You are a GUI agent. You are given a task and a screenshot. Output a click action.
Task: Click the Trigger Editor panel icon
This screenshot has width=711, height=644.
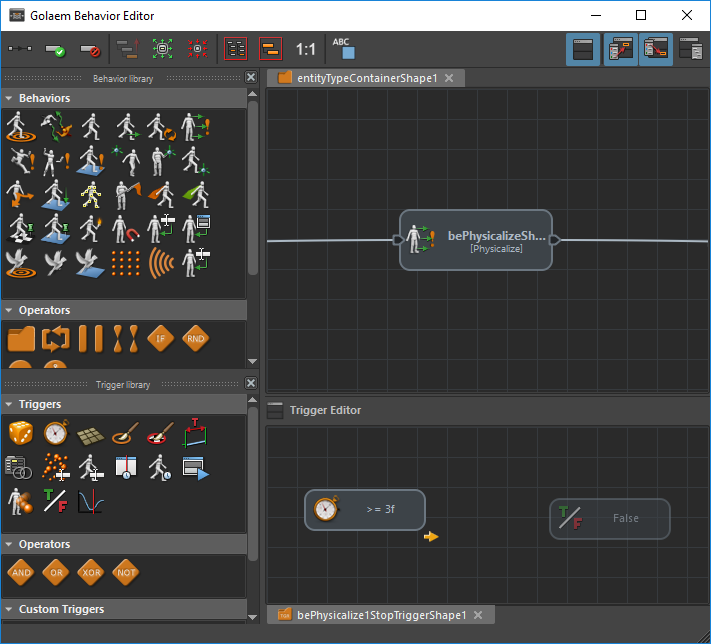[275, 410]
